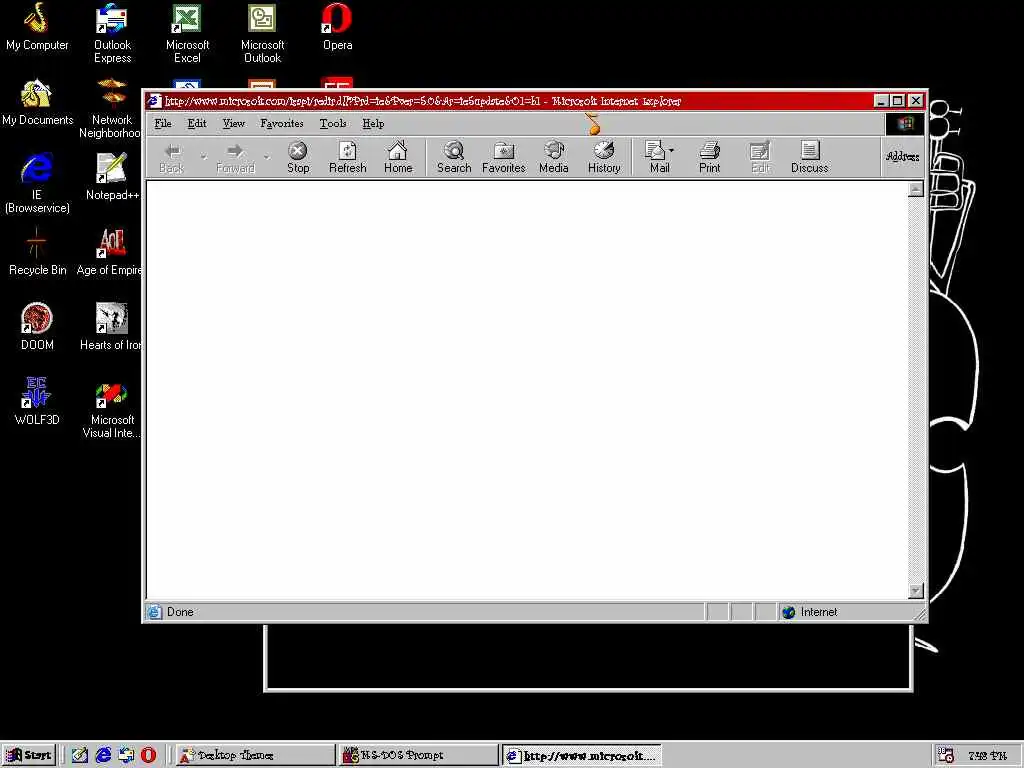Screen dimensions: 1024x768
Task: Open the Media toolbar icon
Action: [554, 158]
